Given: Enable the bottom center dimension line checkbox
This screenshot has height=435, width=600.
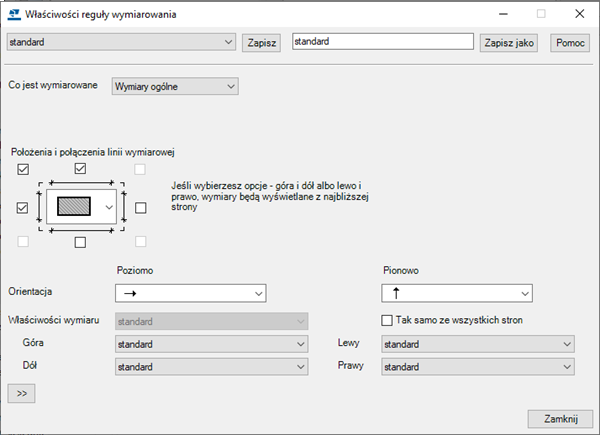Looking at the screenshot, I should coord(81,242).
